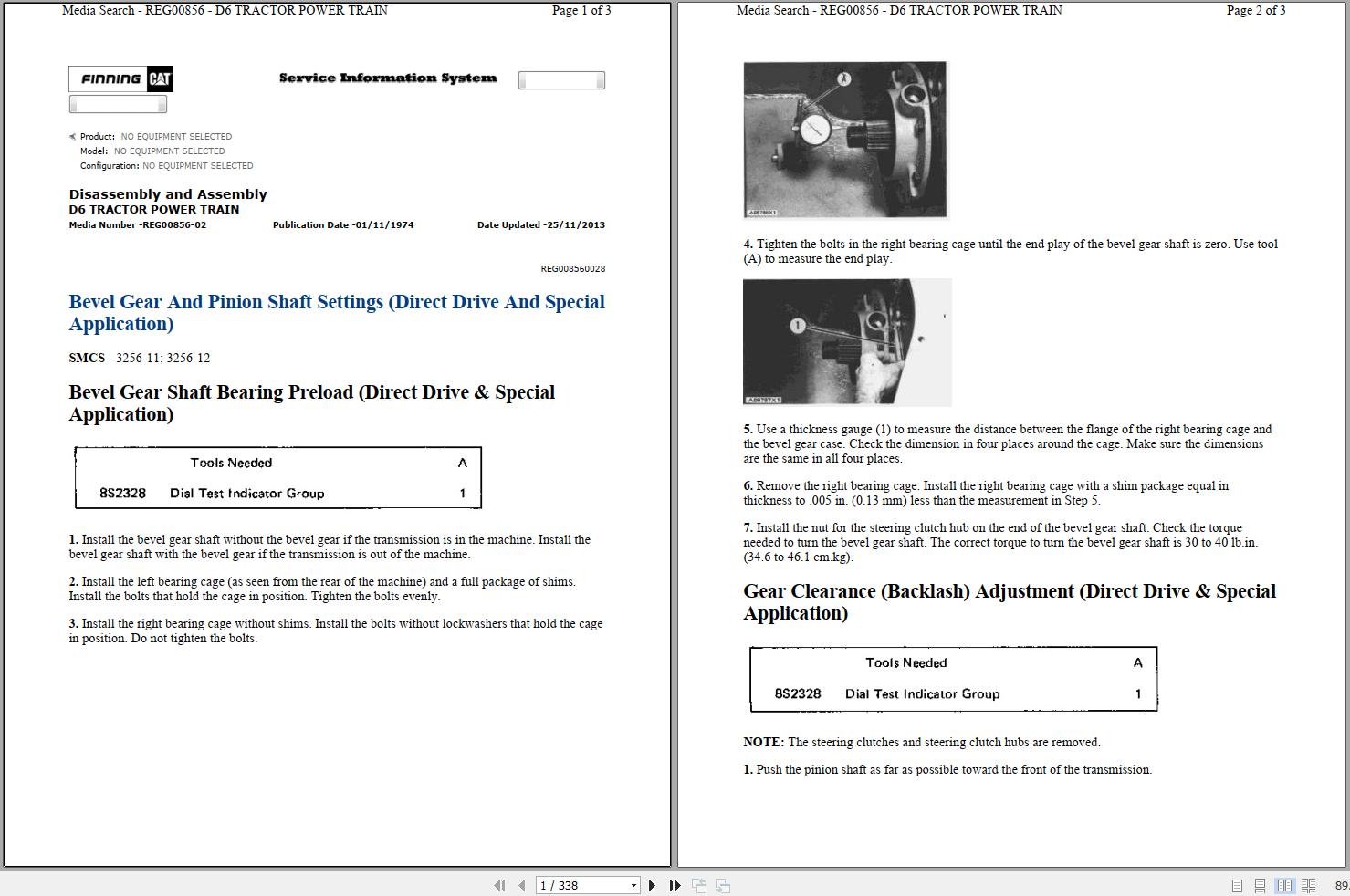Select two-page facing view
The image size is (1350, 896).
click(x=1284, y=885)
